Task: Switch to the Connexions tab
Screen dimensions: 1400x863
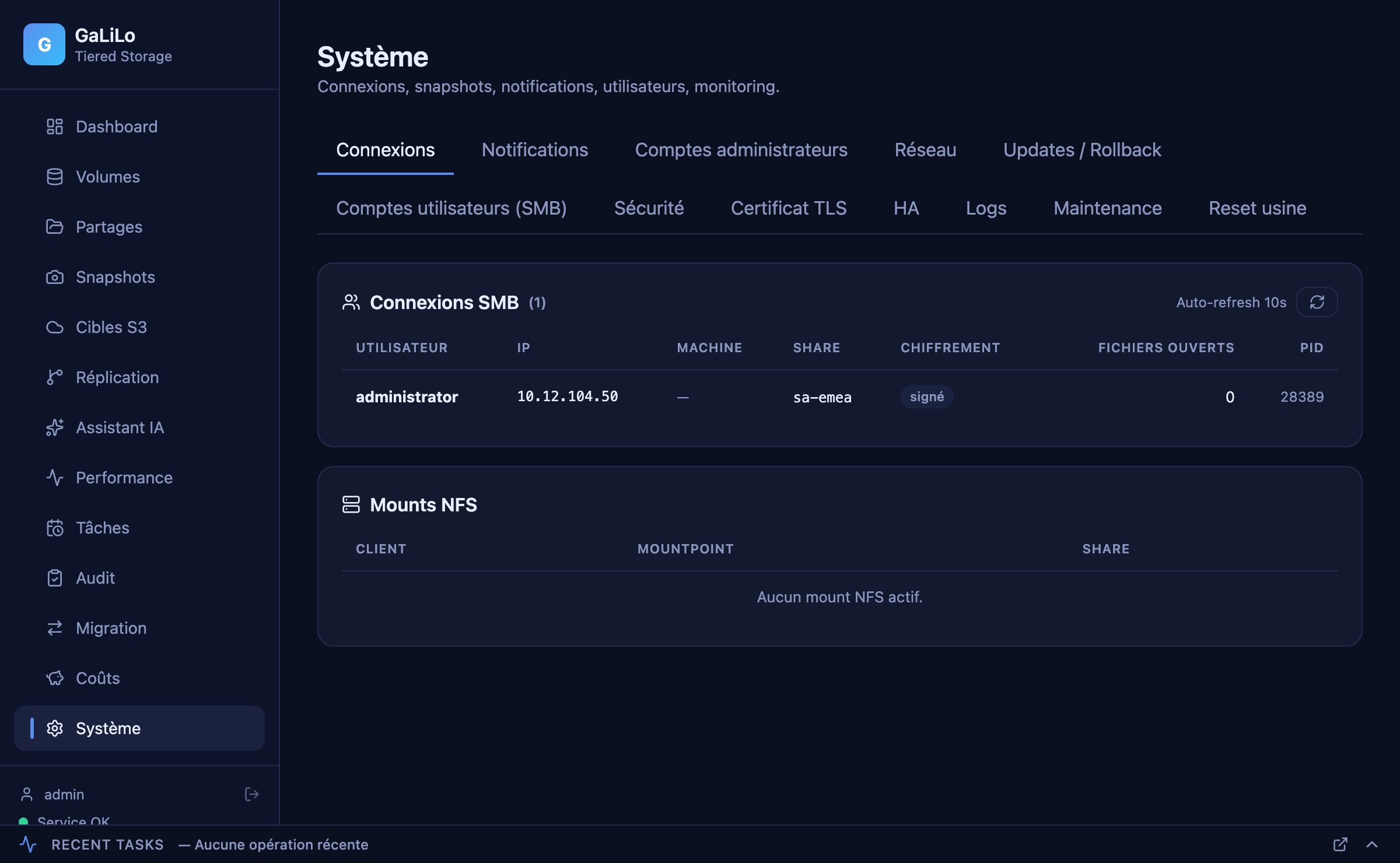Action: (x=386, y=150)
